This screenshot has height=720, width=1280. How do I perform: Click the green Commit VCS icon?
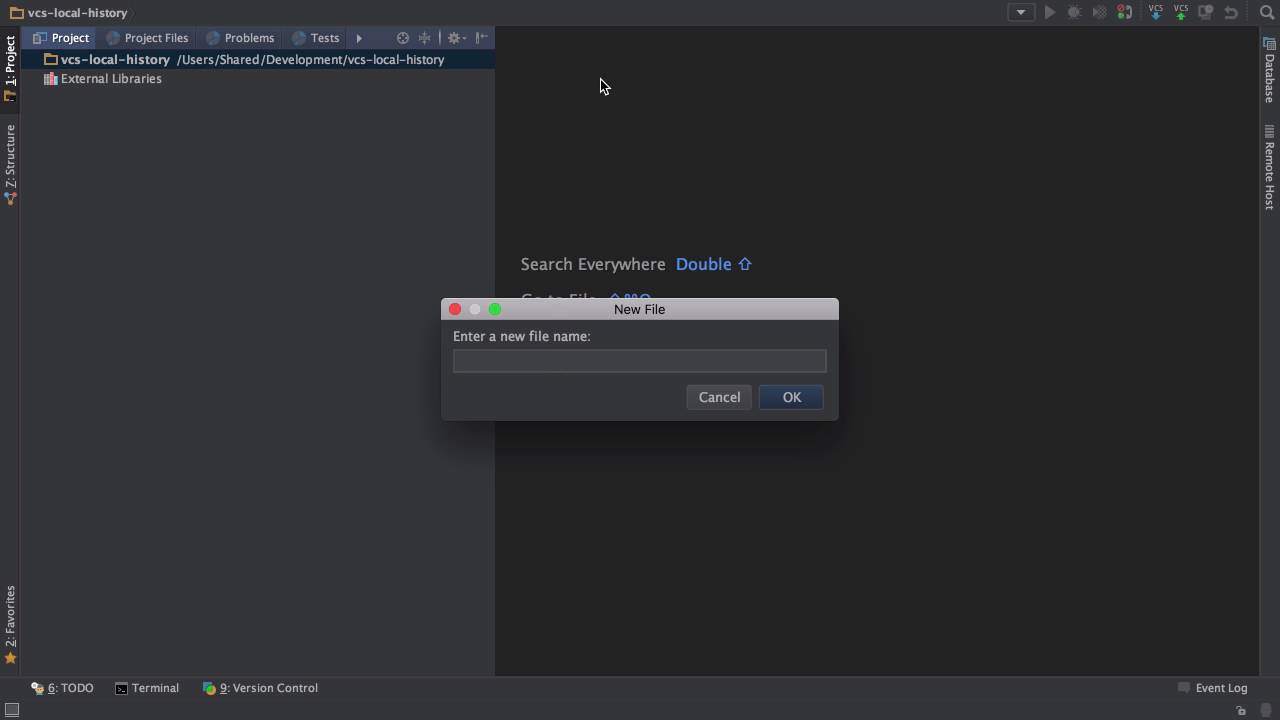1181,12
